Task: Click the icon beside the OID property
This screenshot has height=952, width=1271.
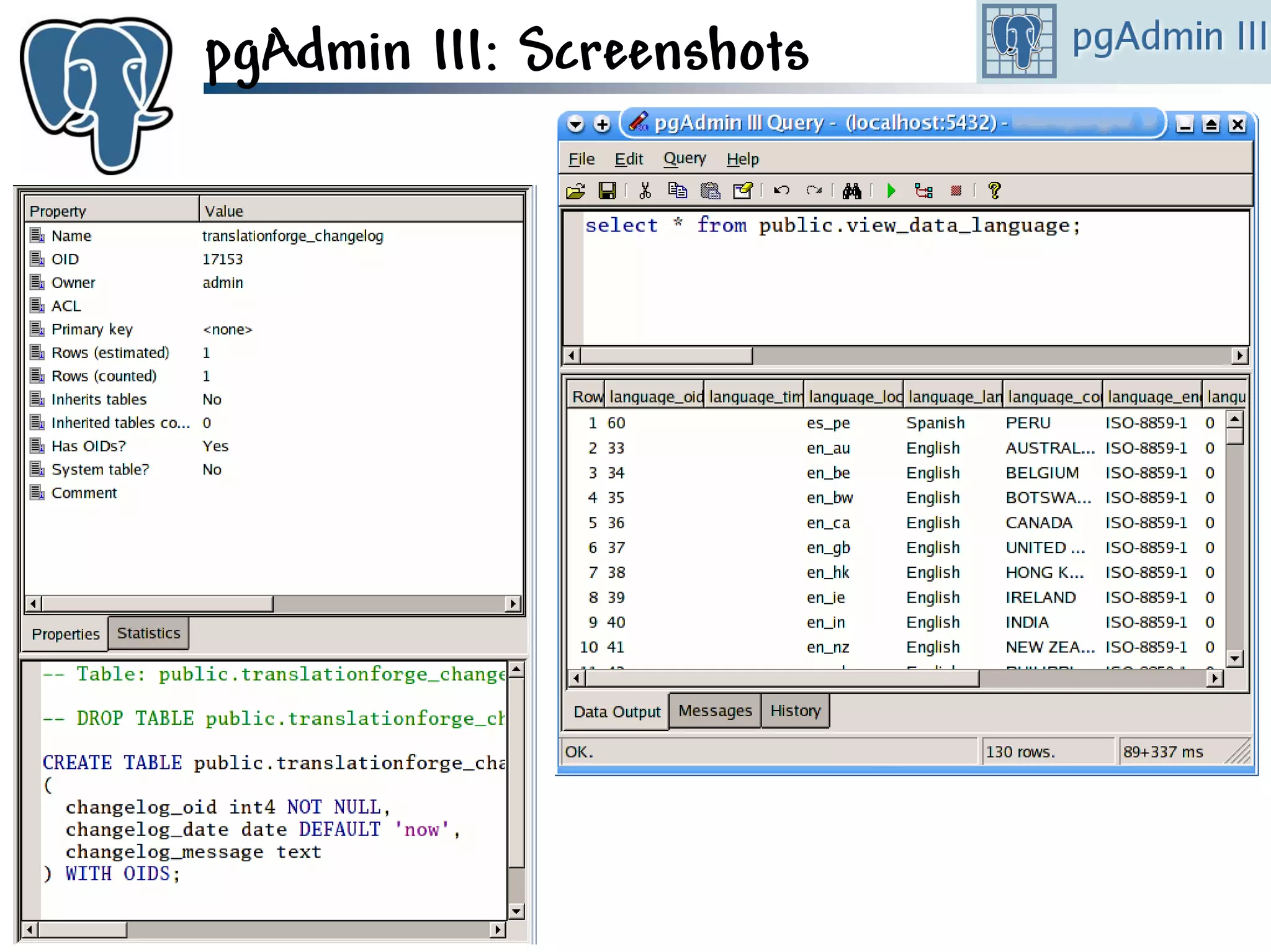Action: point(37,259)
